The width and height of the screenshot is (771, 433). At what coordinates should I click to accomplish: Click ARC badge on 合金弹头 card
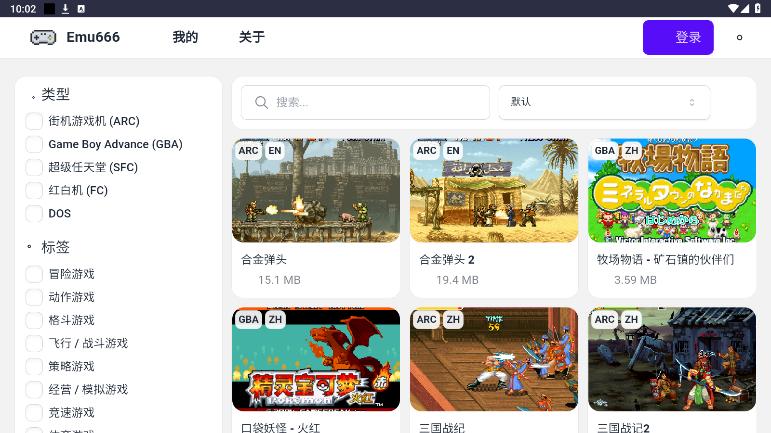248,150
